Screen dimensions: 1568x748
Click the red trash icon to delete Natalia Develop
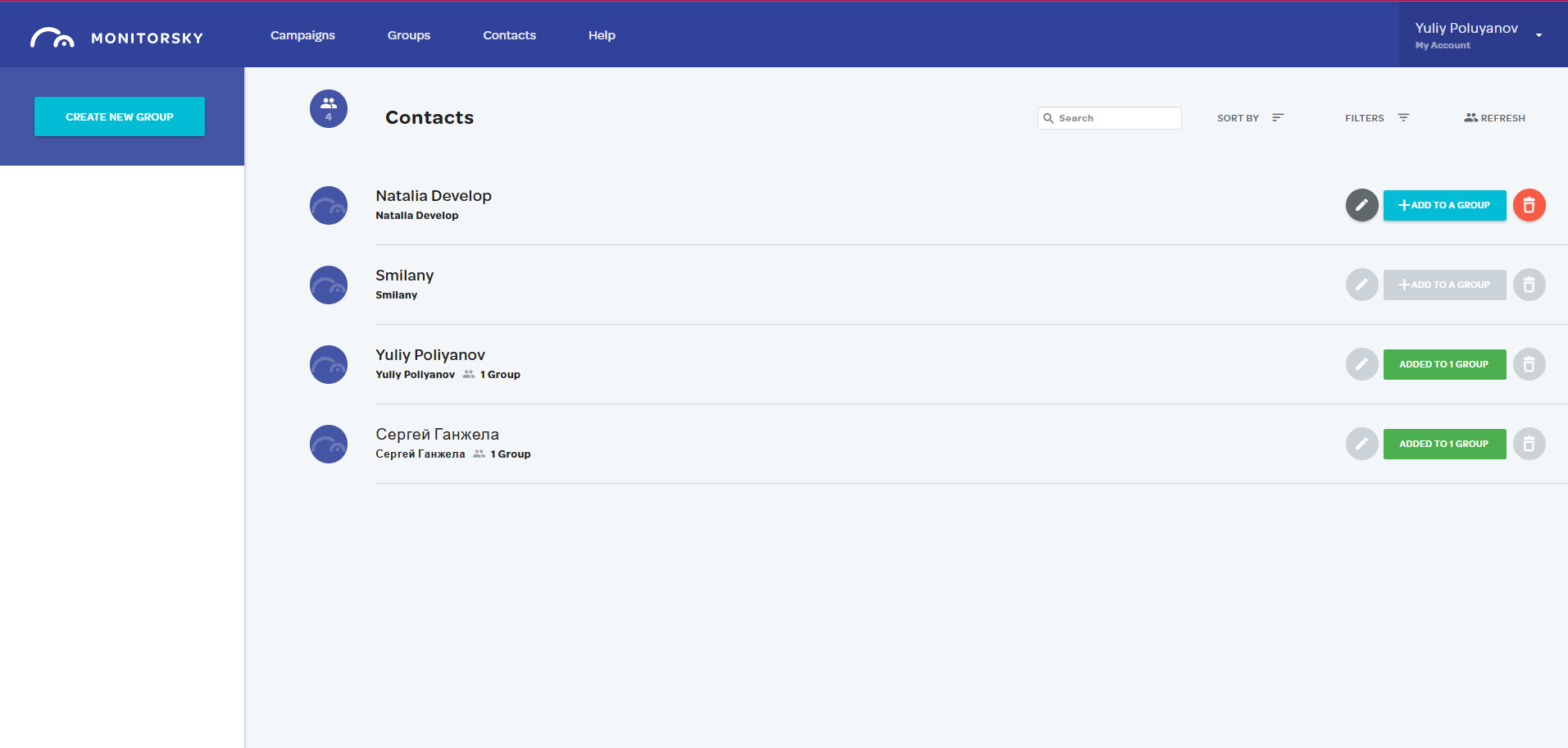[1529, 205]
